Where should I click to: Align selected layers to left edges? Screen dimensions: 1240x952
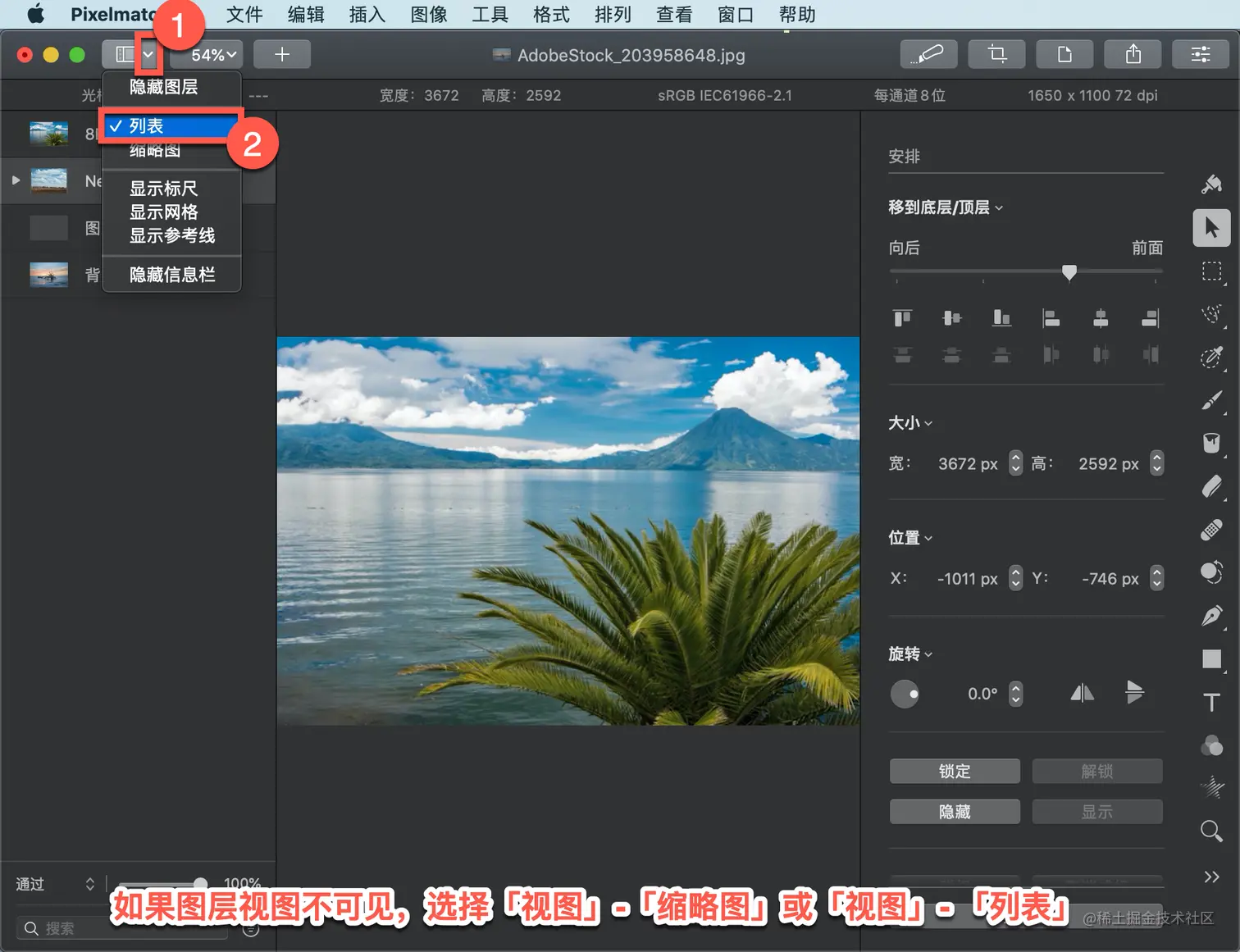pos(1051,318)
